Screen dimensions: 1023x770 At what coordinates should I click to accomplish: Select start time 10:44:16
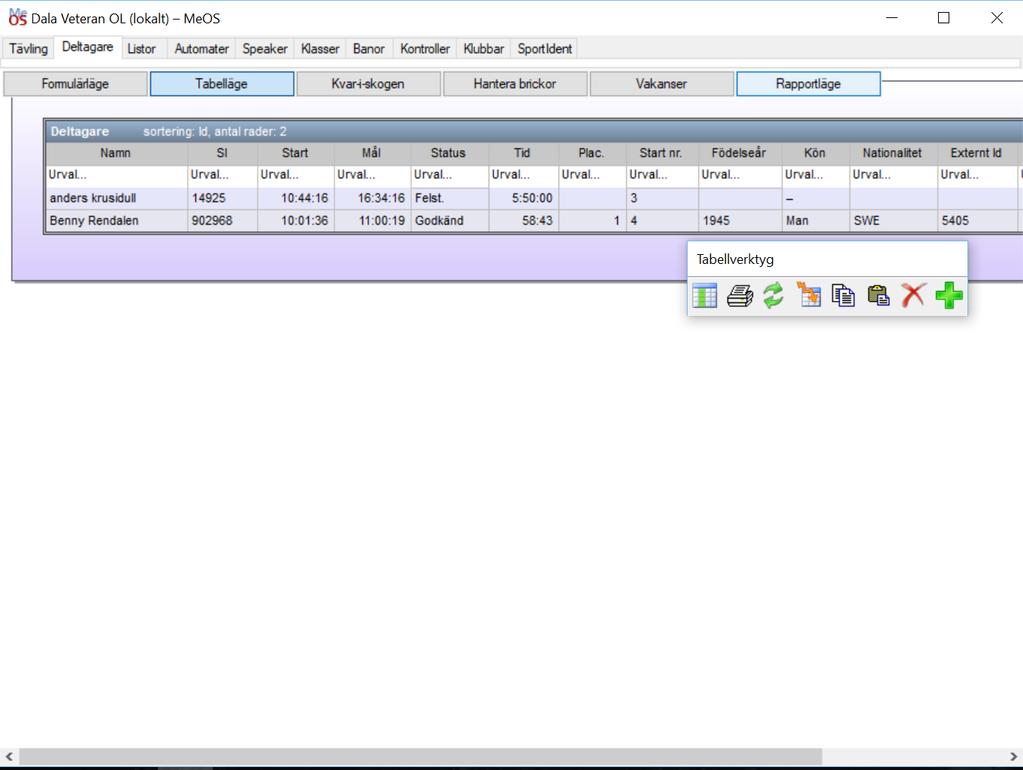tap(296, 198)
